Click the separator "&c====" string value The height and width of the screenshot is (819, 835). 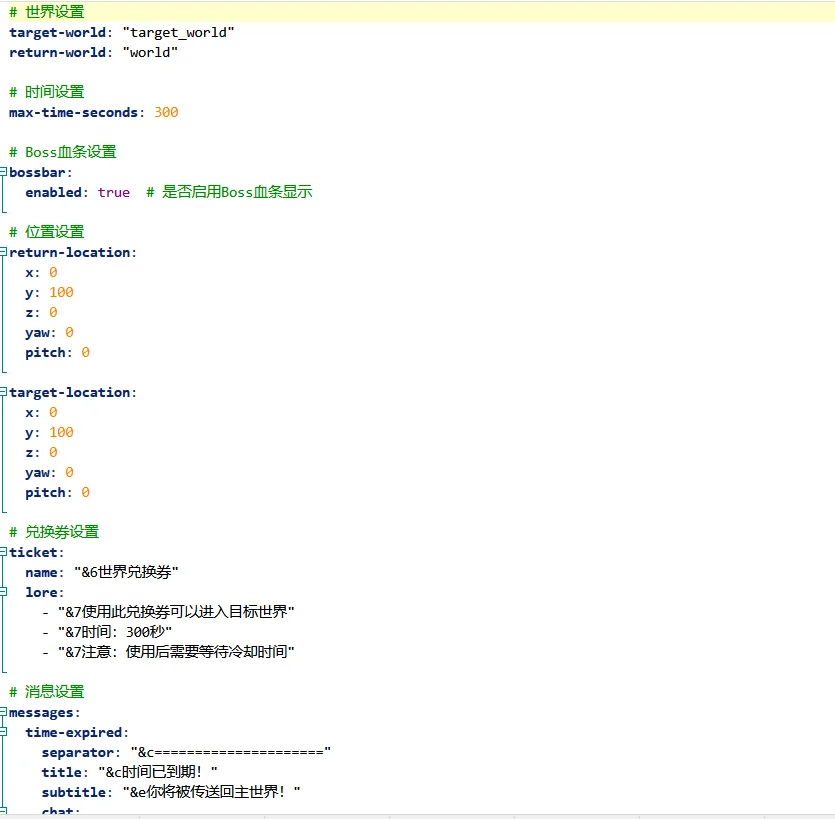[231, 752]
